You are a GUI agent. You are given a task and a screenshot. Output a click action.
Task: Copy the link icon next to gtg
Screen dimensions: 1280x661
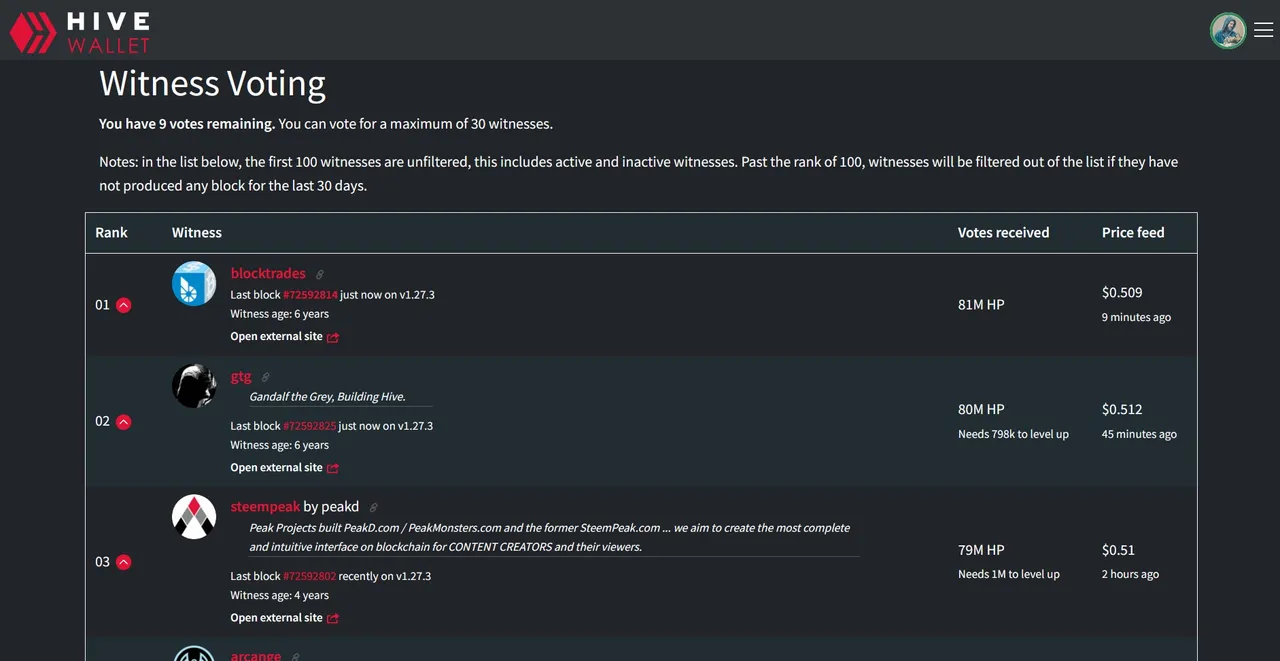click(265, 377)
